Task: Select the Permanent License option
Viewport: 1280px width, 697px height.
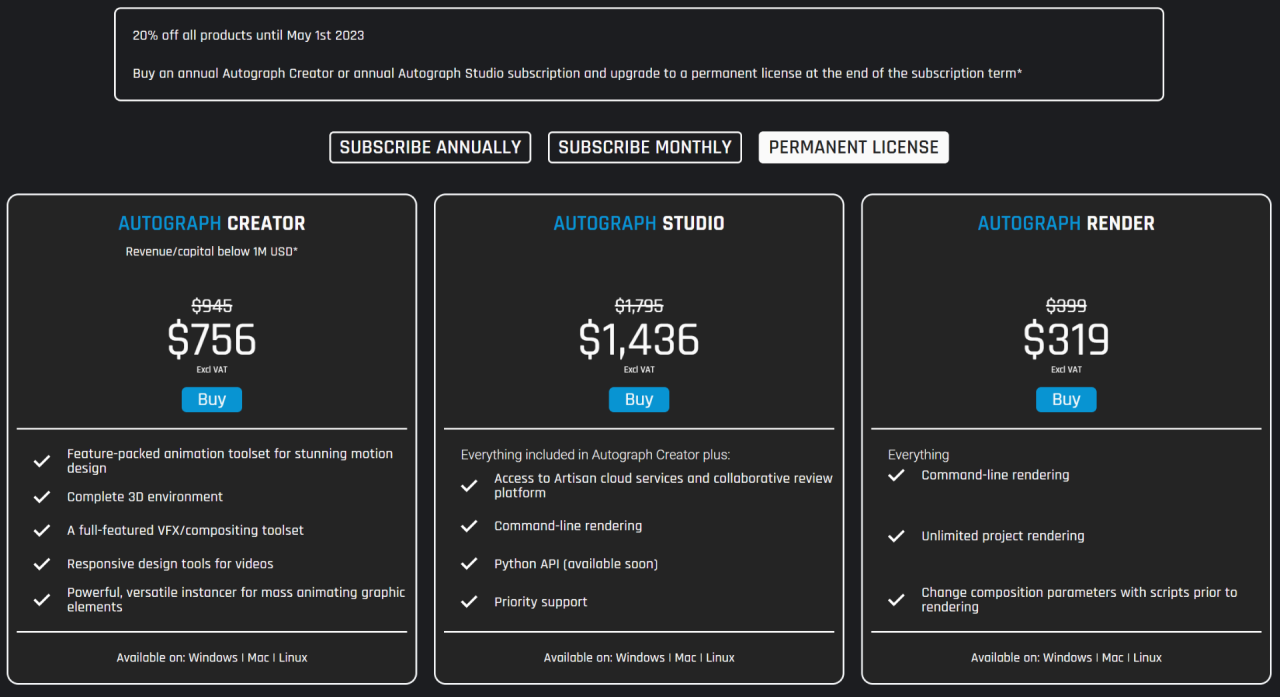Action: [x=854, y=147]
